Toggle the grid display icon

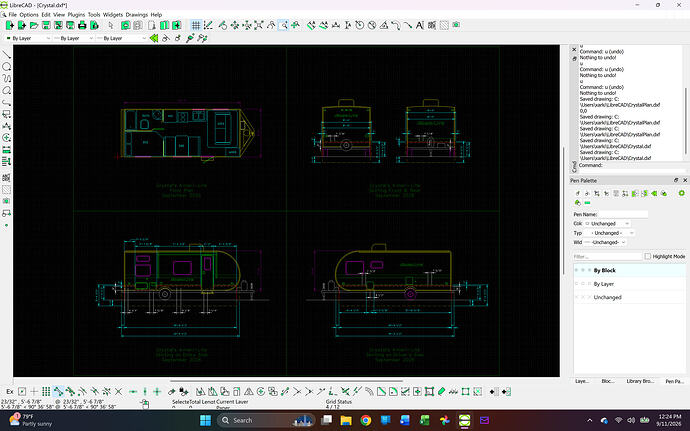(196, 26)
